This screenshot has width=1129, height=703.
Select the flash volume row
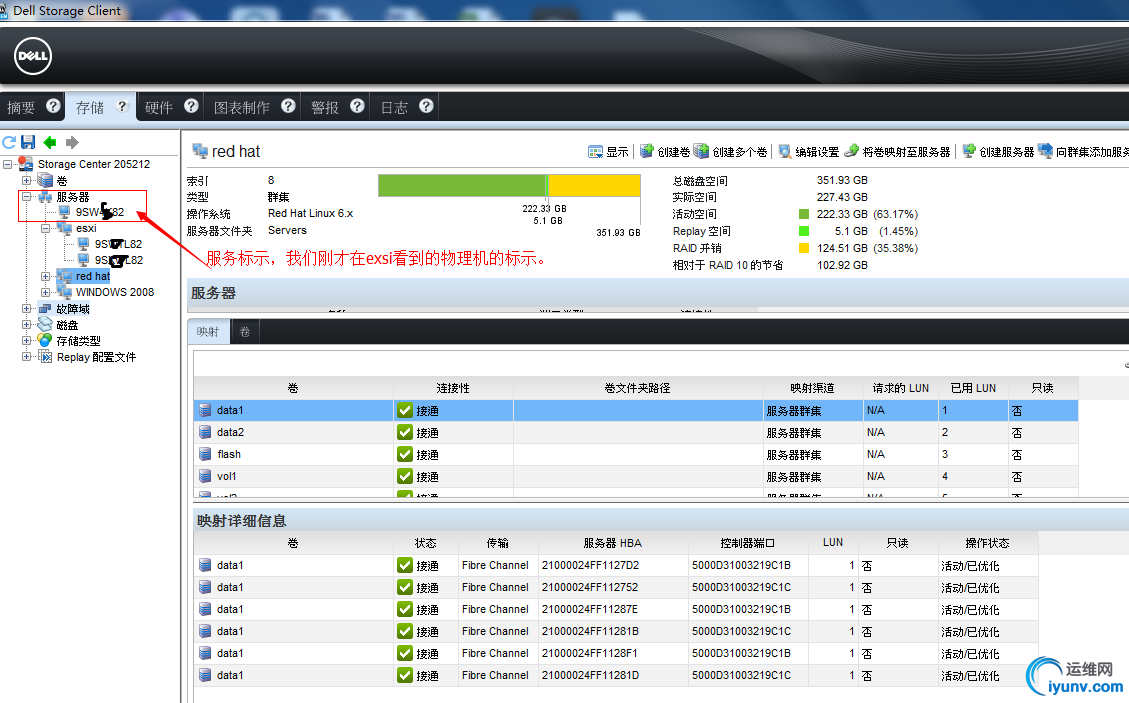tap(636, 455)
